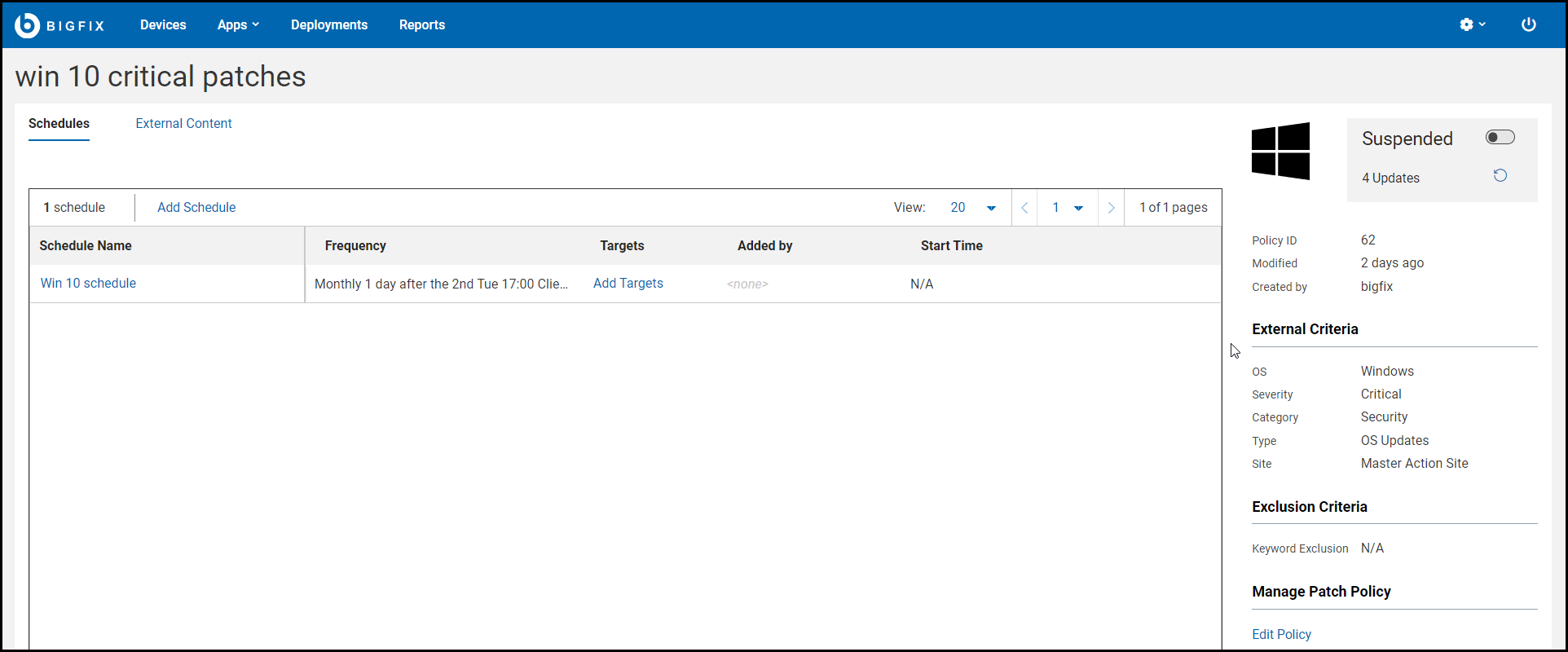Go to previous page arrow

coord(1024,208)
